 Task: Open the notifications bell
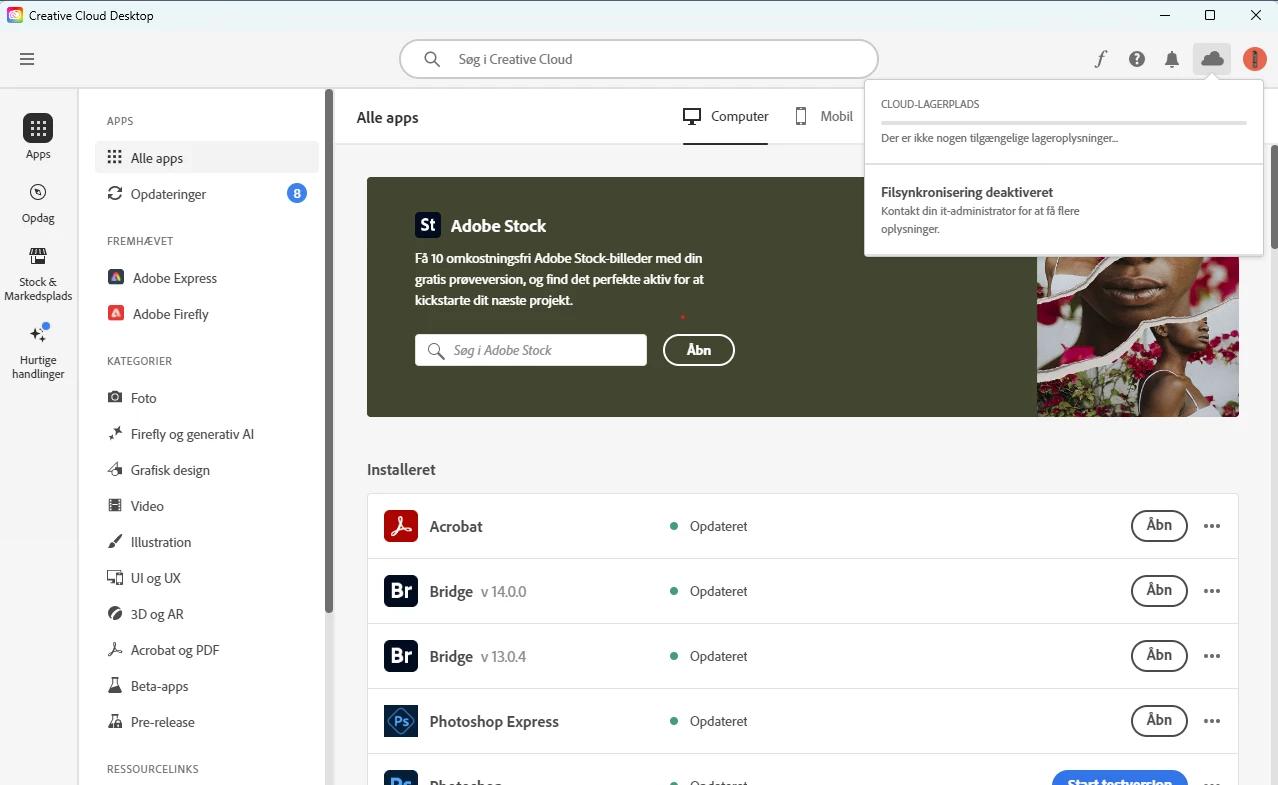1172,59
